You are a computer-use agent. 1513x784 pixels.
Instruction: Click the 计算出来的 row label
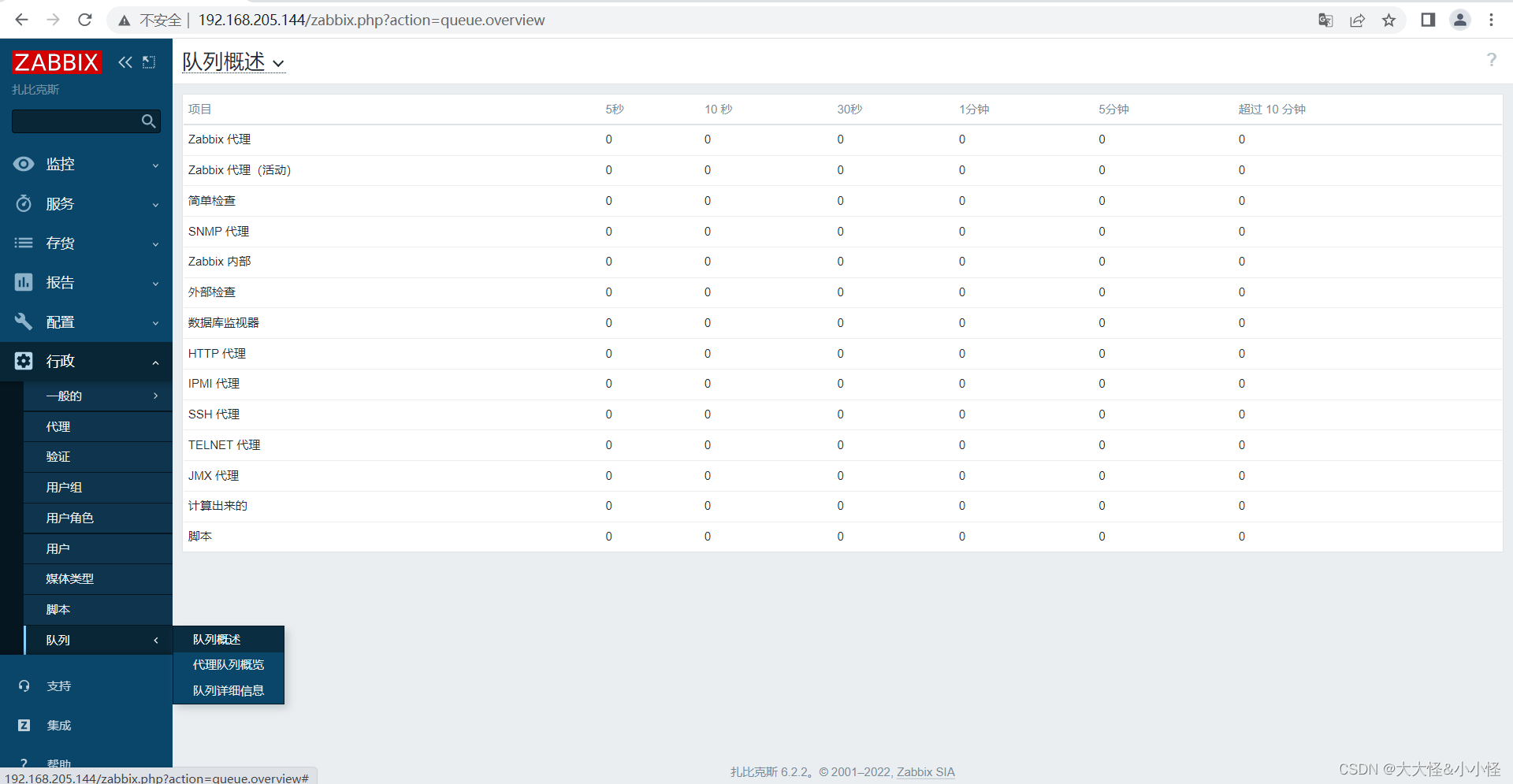(217, 506)
